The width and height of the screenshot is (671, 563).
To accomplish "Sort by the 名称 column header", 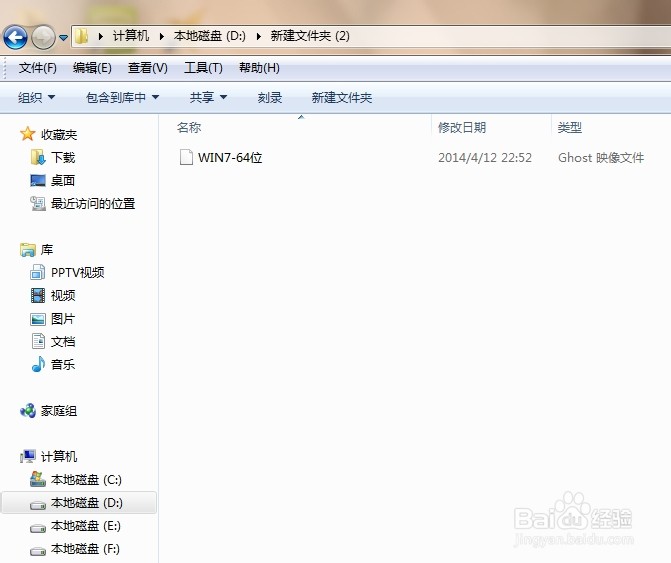I will (x=189, y=127).
